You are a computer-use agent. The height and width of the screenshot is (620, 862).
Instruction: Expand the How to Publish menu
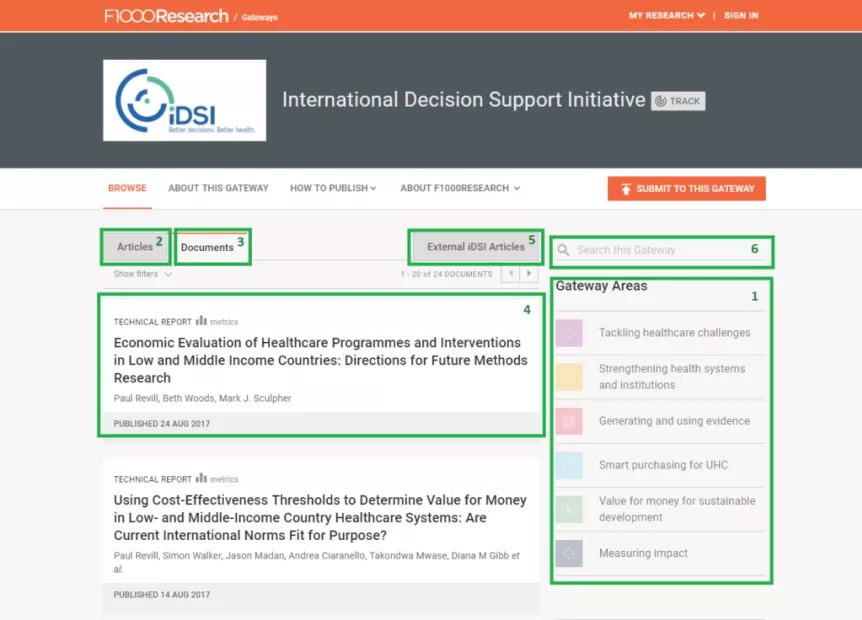pyautogui.click(x=333, y=188)
